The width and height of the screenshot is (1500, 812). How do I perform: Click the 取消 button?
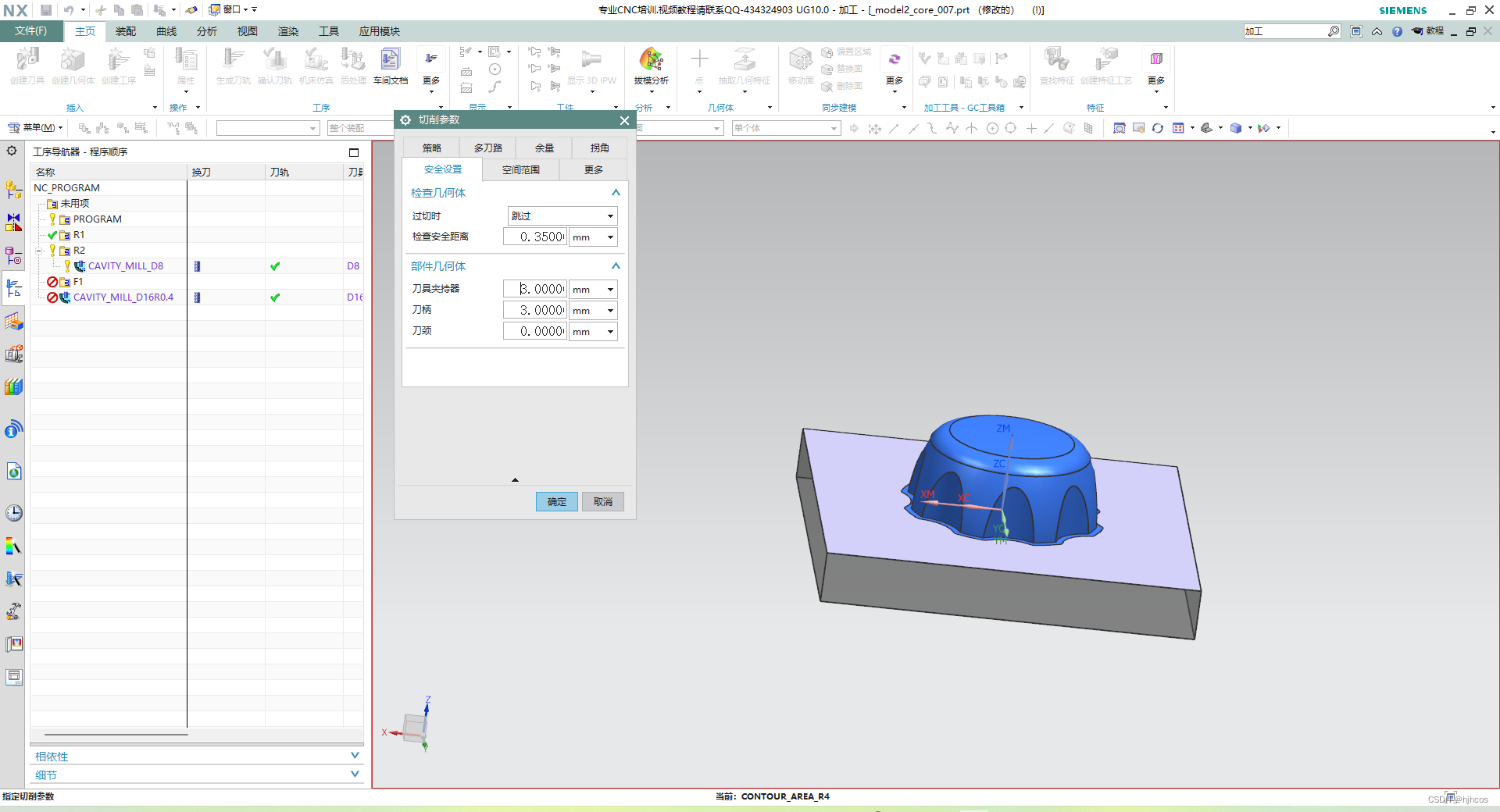tap(602, 501)
